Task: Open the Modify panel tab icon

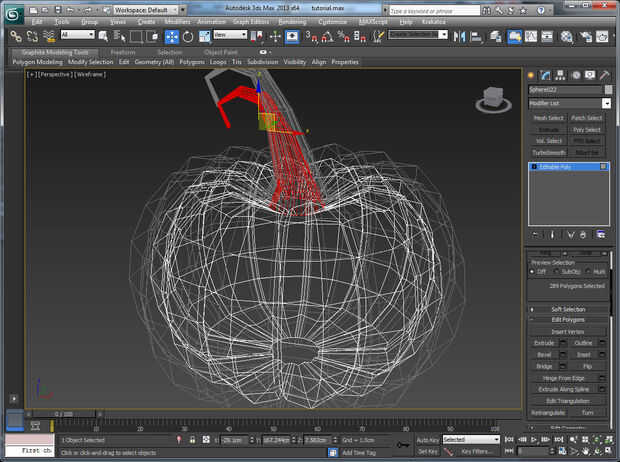Action: click(x=546, y=75)
